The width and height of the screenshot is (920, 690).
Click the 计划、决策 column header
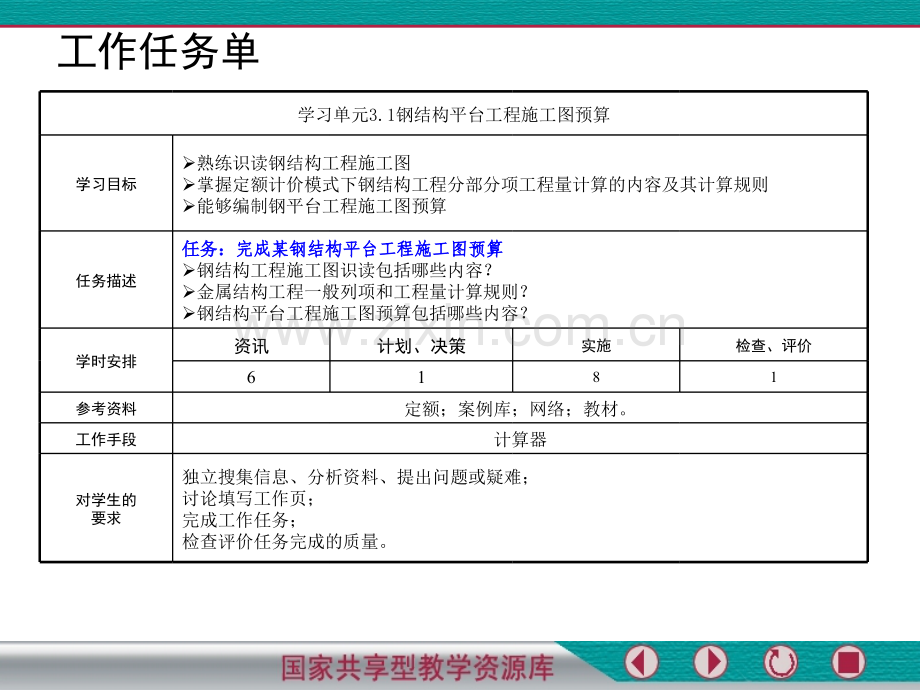tap(421, 346)
